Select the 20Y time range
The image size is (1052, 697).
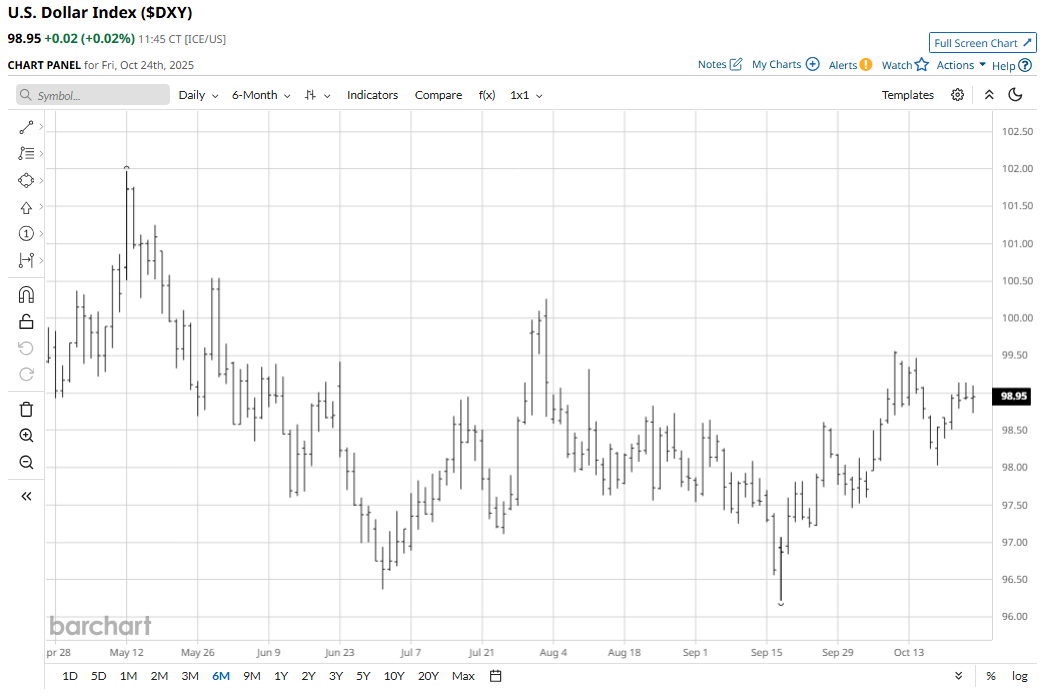coord(428,676)
